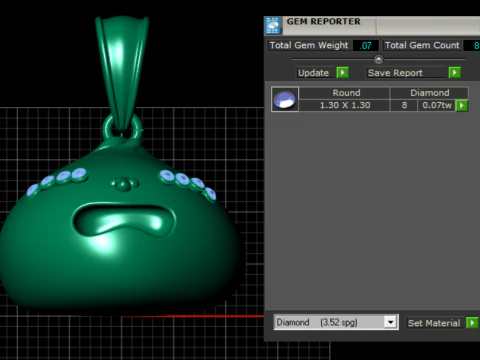Click the Round shape cell

point(344,93)
